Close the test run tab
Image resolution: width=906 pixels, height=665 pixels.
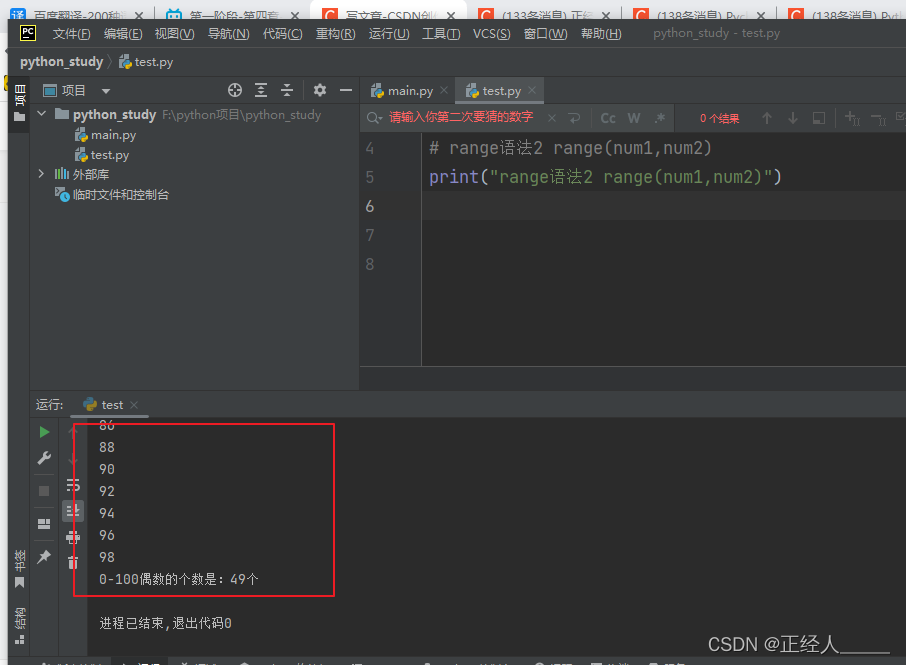point(133,404)
